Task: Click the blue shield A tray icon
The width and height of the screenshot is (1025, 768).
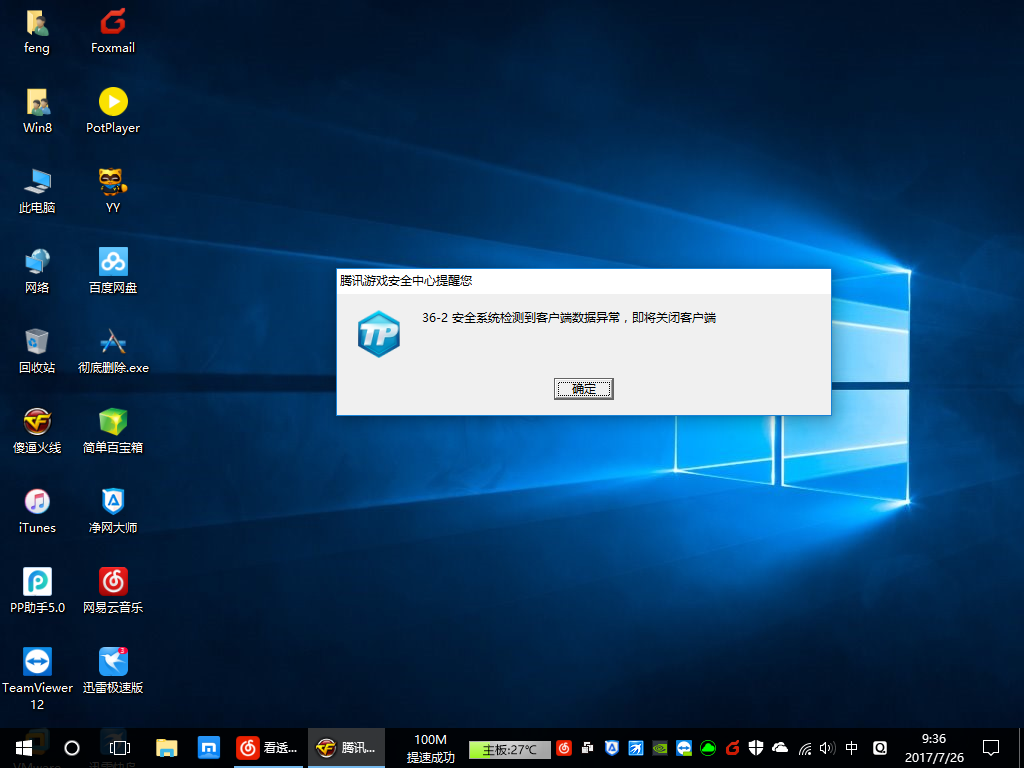Action: [612, 748]
